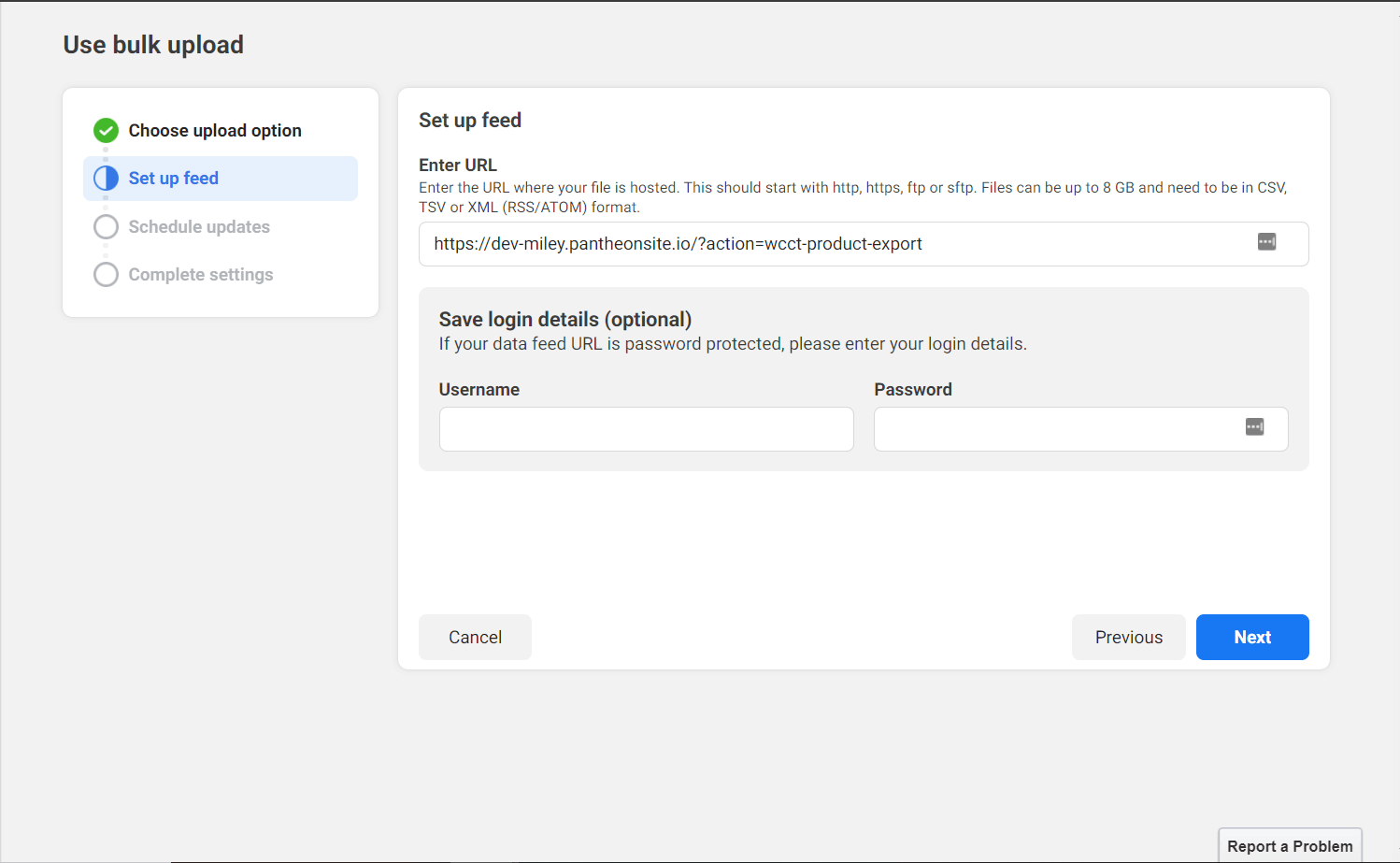Select the entered pantheonsite.io feed URL text
The width and height of the screenshot is (1400, 863).
tap(678, 243)
